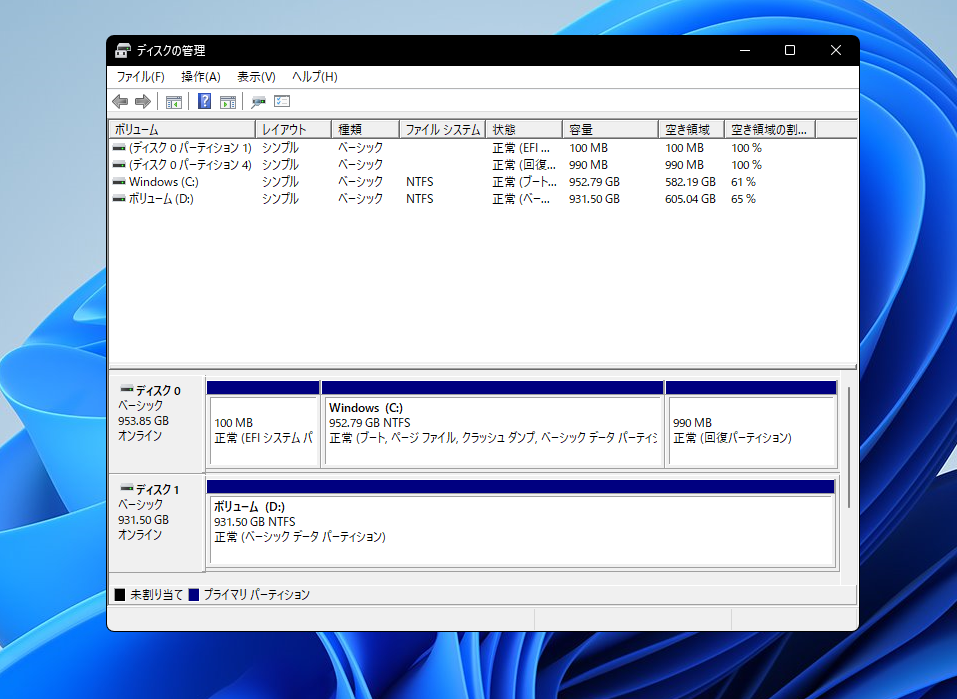This screenshot has height=699, width=957.
Task: Open the 操作(A) menu
Action: [x=201, y=77]
